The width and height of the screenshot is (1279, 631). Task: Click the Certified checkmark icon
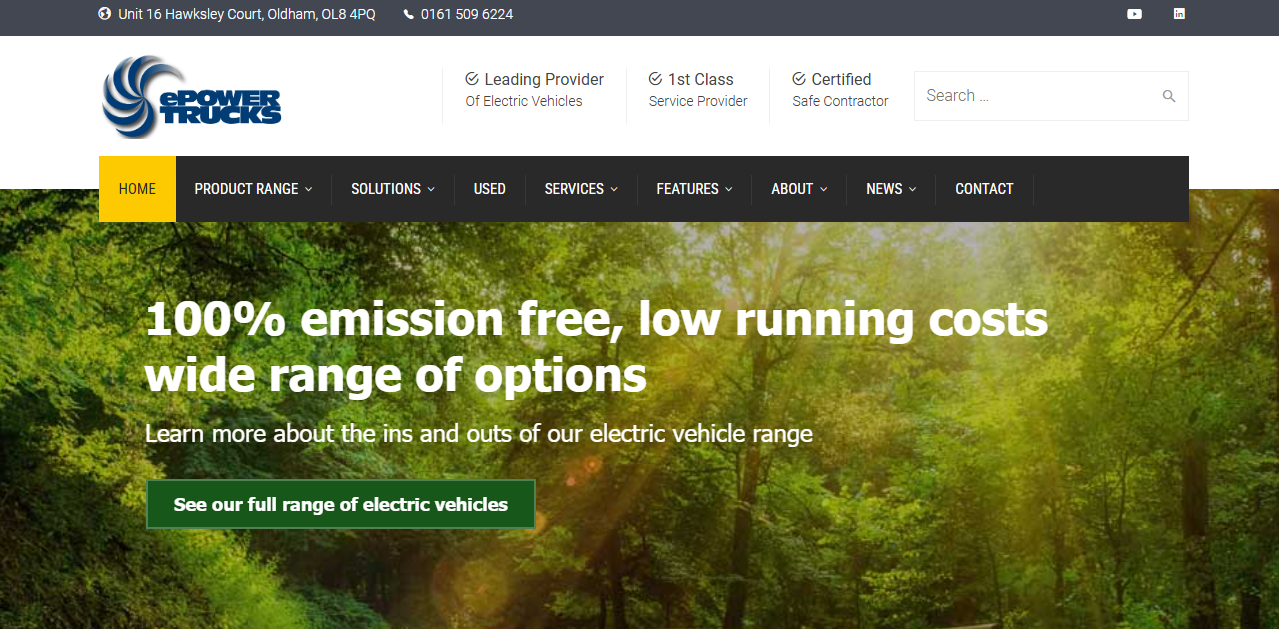coord(799,79)
